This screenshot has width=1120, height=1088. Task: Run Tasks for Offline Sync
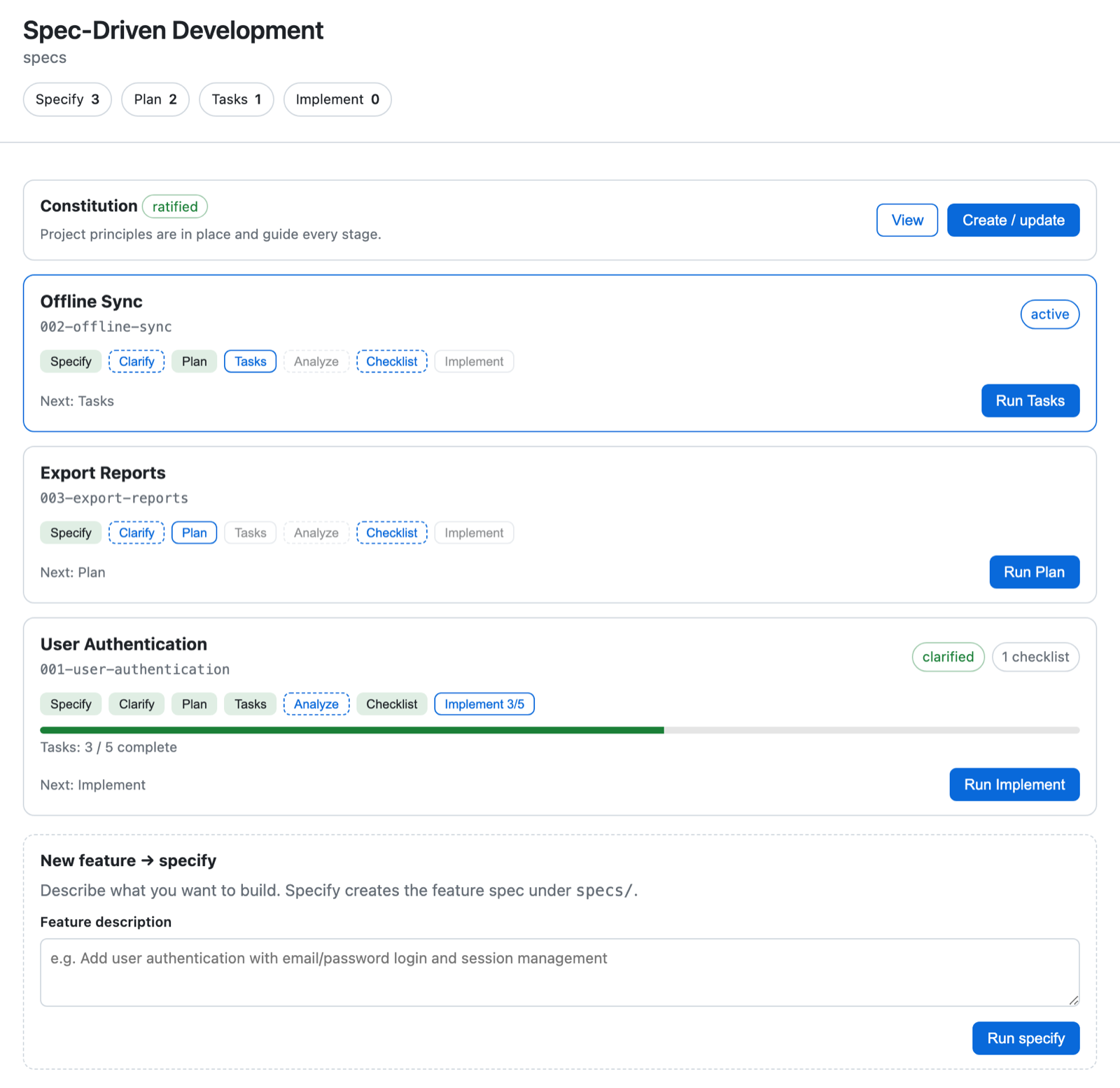click(1030, 400)
